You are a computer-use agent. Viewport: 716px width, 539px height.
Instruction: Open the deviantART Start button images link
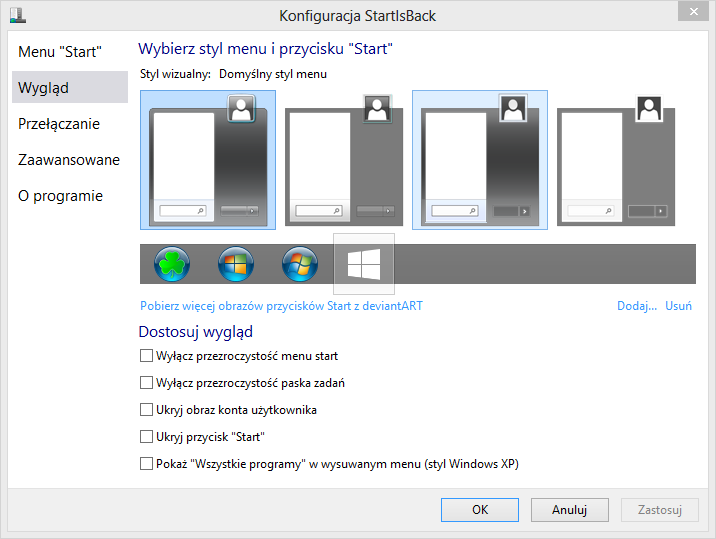(x=281, y=306)
